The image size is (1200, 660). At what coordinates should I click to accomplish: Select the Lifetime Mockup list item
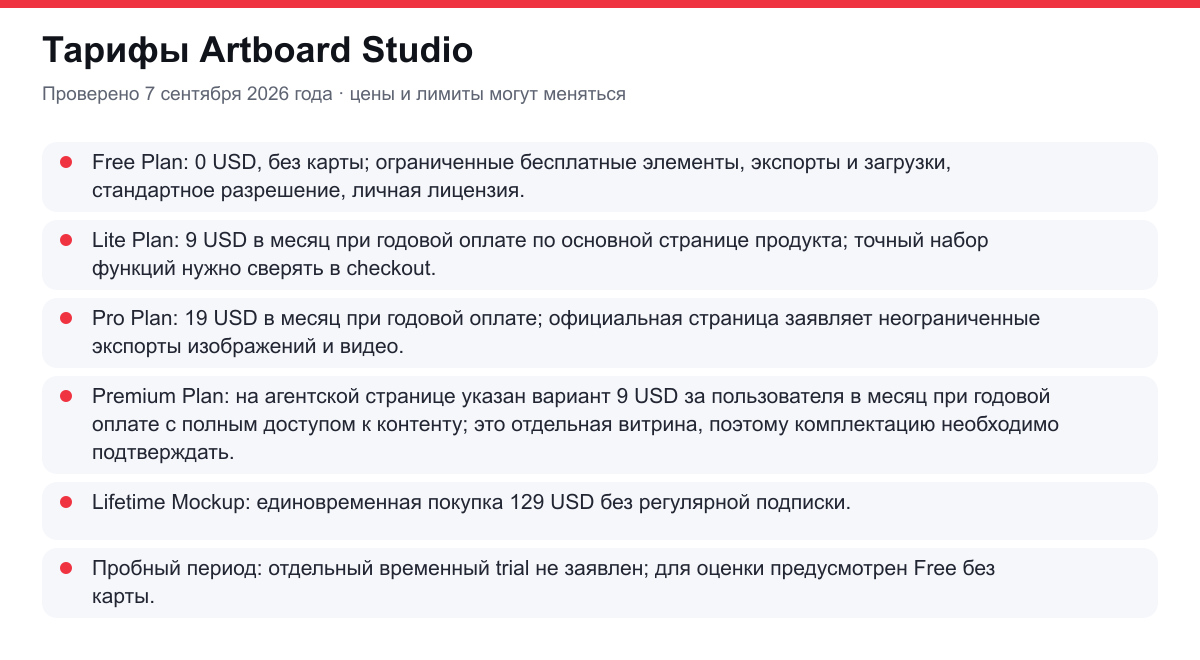(x=600, y=510)
